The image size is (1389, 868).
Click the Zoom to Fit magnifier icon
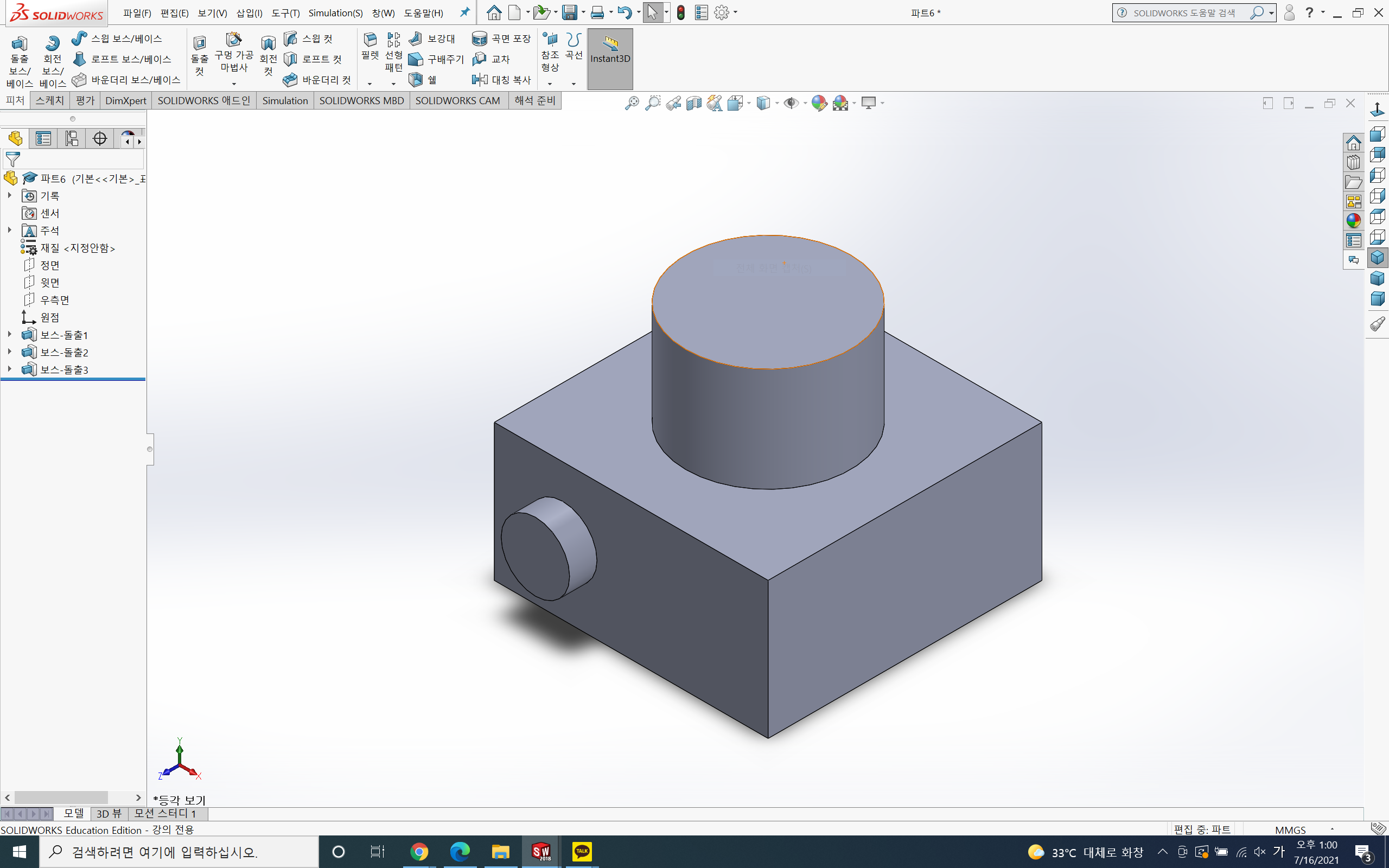pos(632,103)
